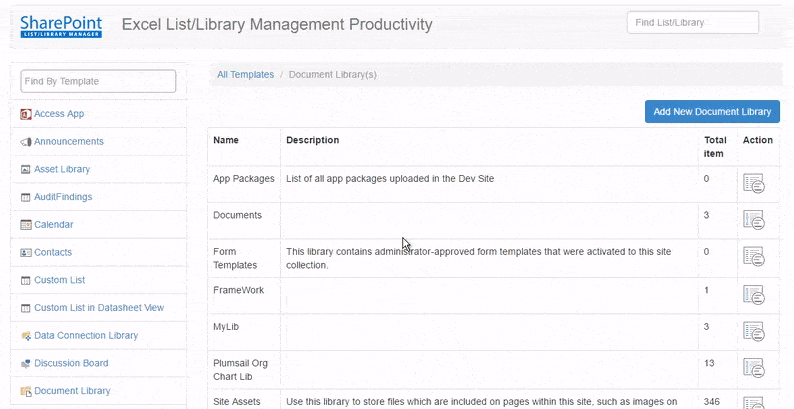
Task: Select the Contacts template link
Action: pos(53,252)
